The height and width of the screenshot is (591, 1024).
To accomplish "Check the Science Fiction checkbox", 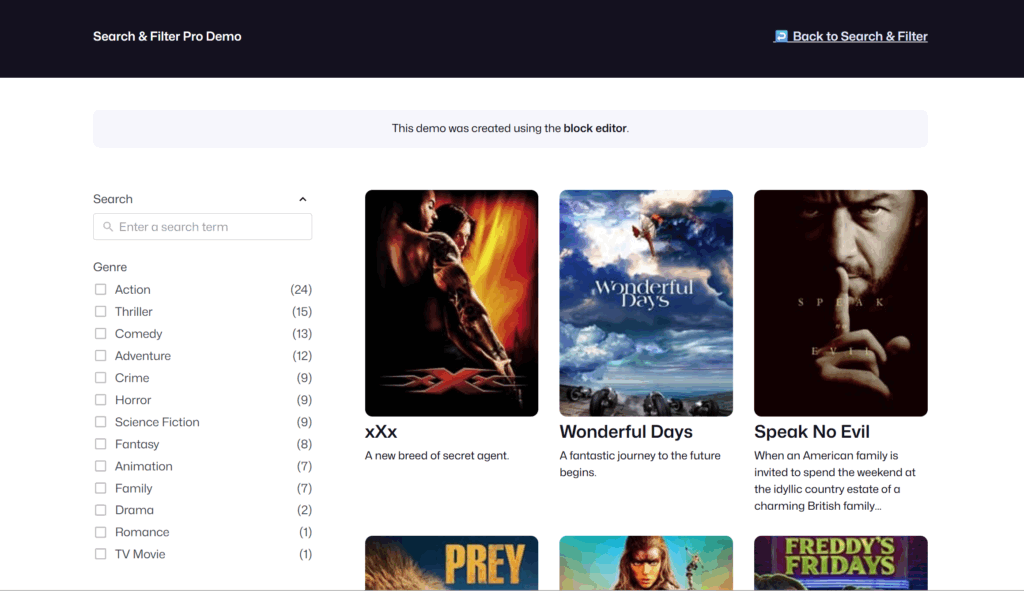I will pos(100,422).
